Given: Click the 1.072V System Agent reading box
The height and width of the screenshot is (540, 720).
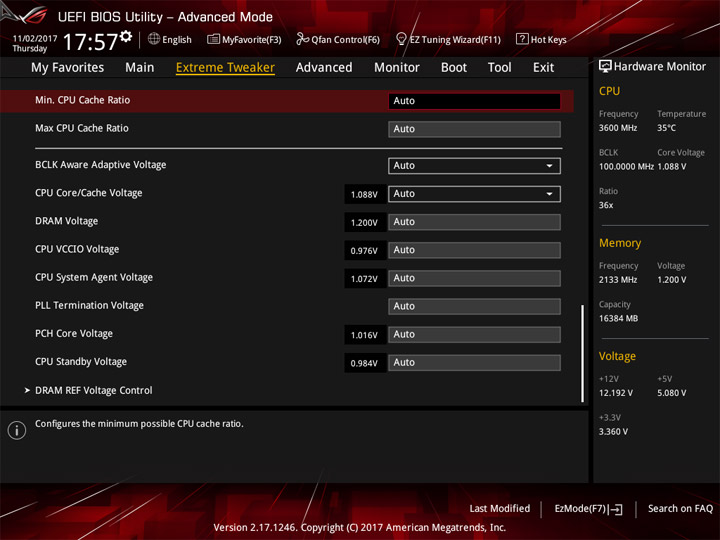Looking at the screenshot, I should pyautogui.click(x=364, y=279).
